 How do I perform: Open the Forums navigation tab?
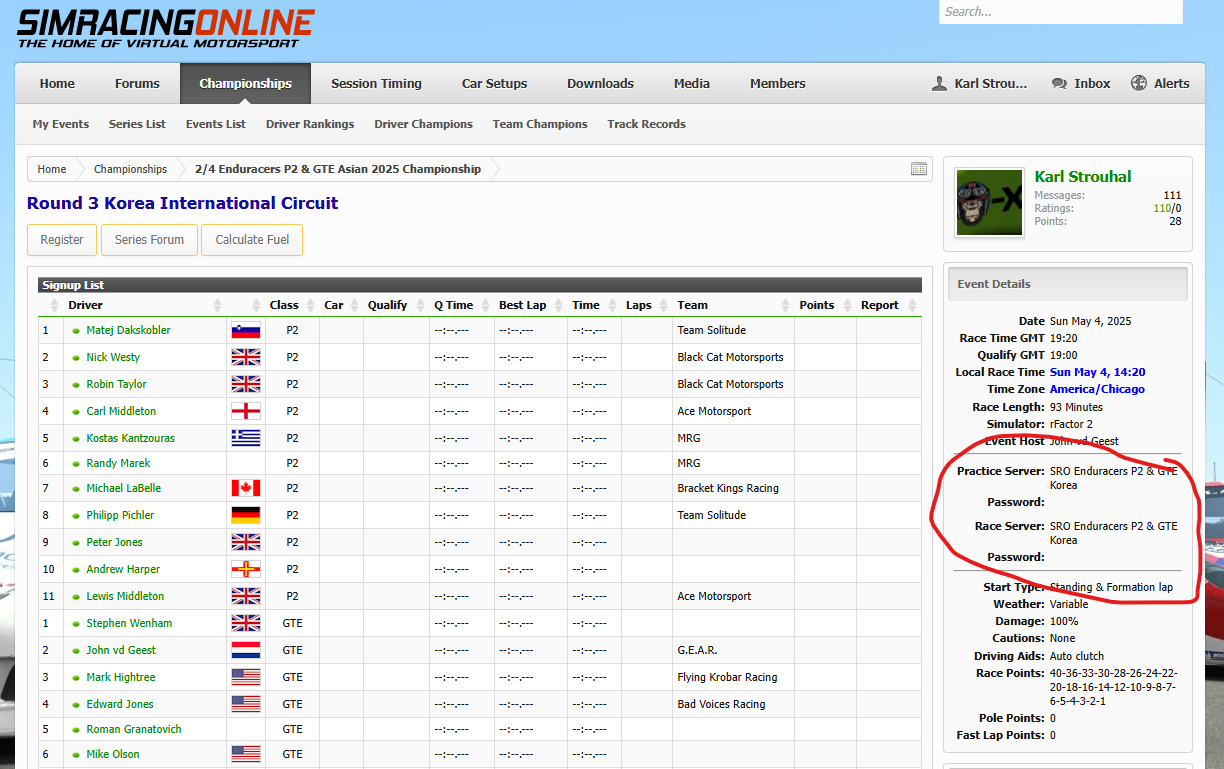pyautogui.click(x=137, y=84)
